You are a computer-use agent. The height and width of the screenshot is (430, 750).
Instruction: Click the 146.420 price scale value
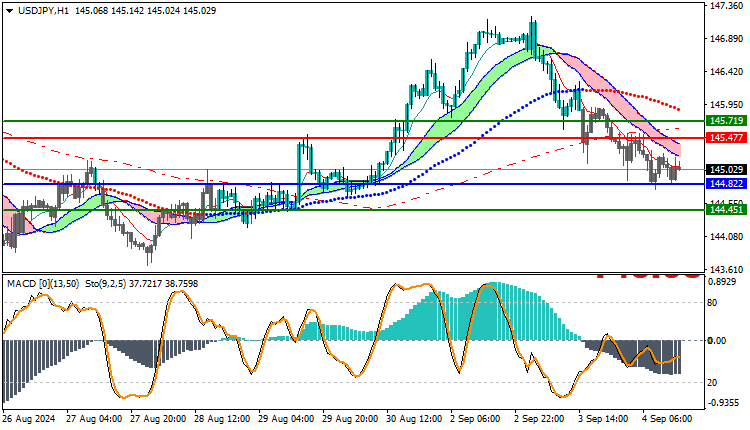click(x=727, y=72)
